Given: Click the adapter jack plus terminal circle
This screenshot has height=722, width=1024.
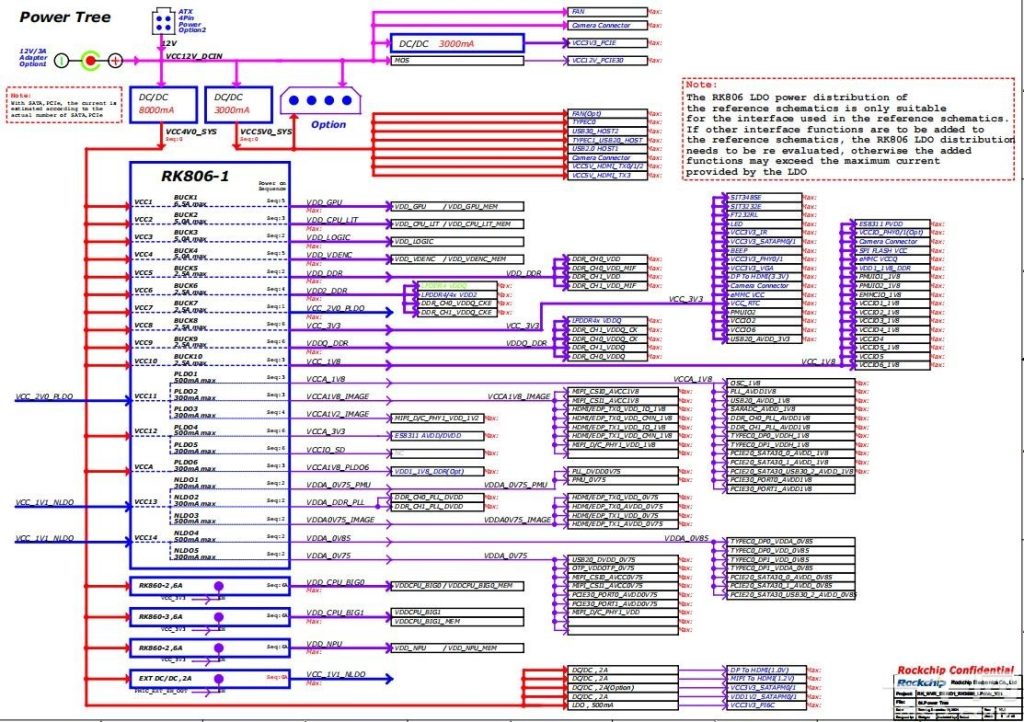Looking at the screenshot, I should (x=115, y=61).
